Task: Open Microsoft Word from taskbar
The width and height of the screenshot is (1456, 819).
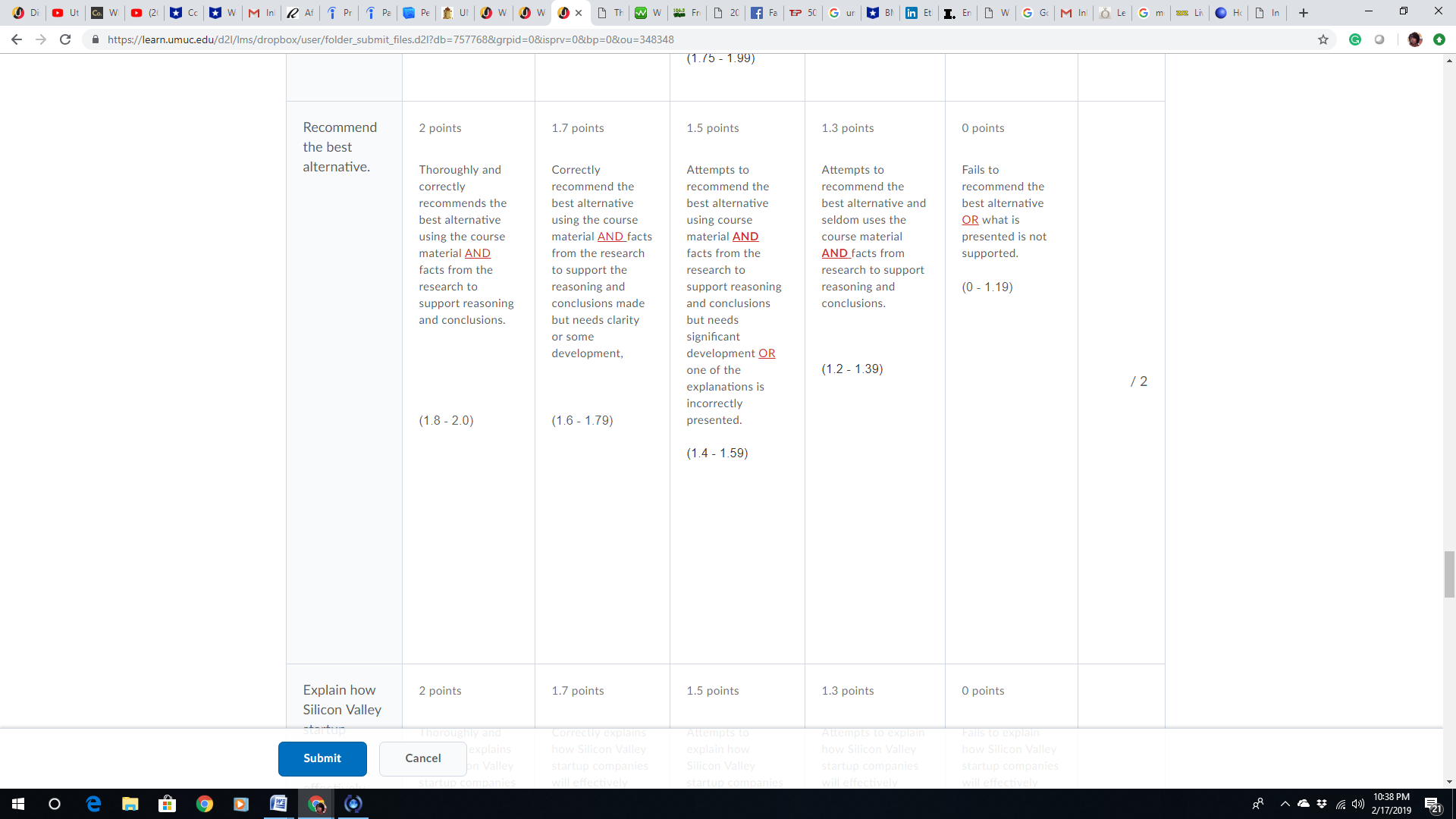Action: click(x=278, y=804)
